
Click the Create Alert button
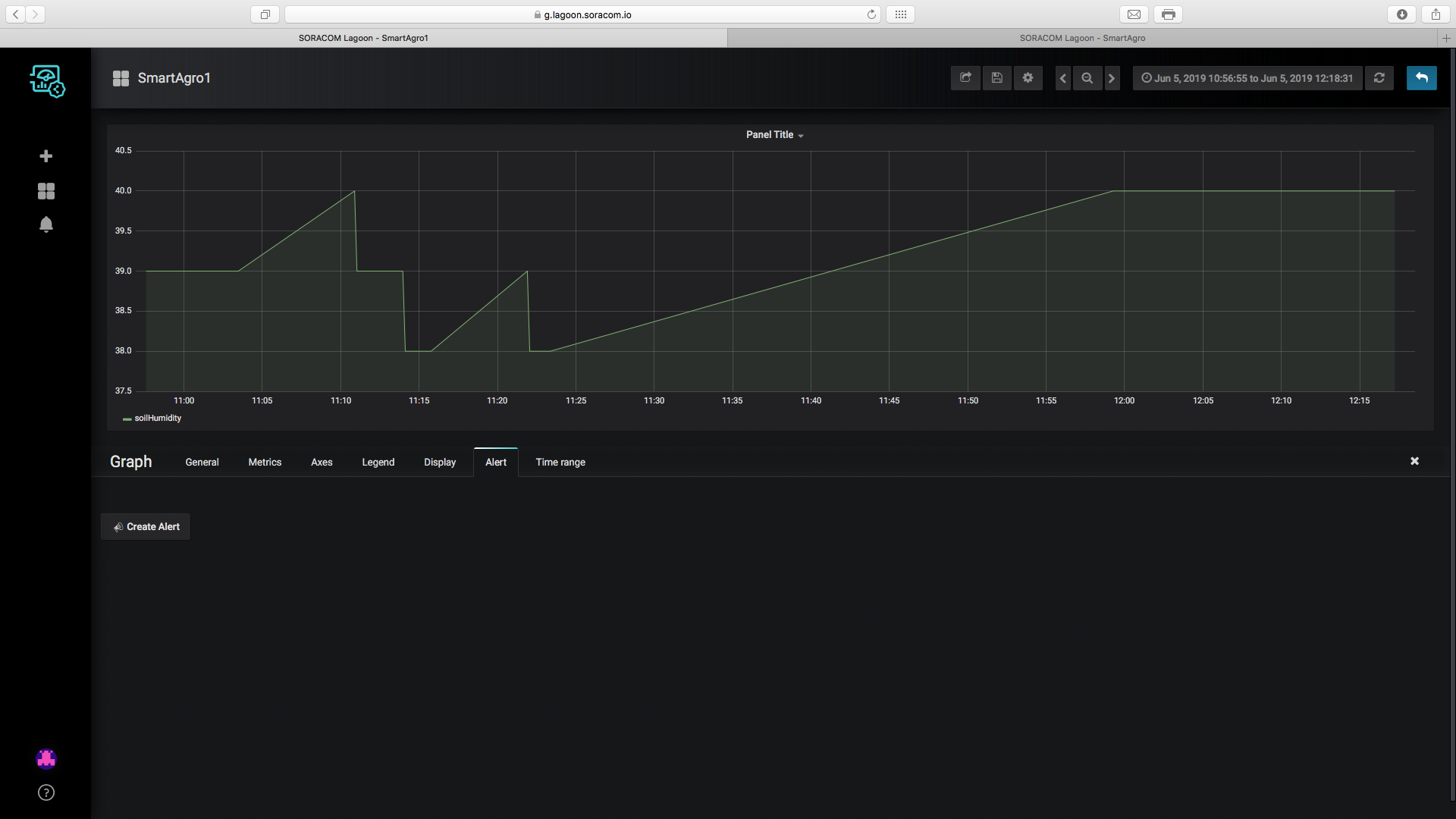pyautogui.click(x=146, y=527)
